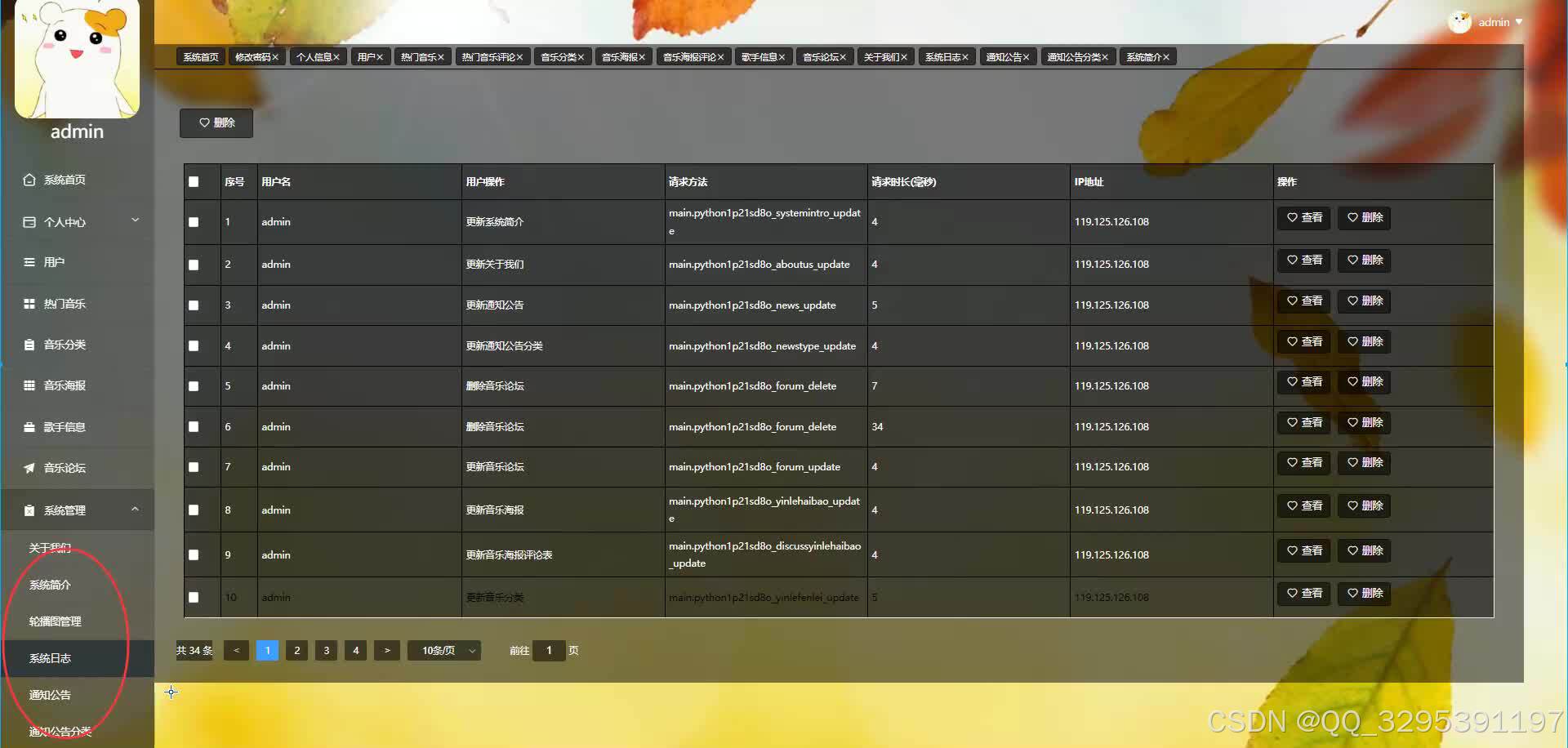Go to page 3 in pagination
Screen dimensions: 1568x748
pyautogui.click(x=327, y=651)
